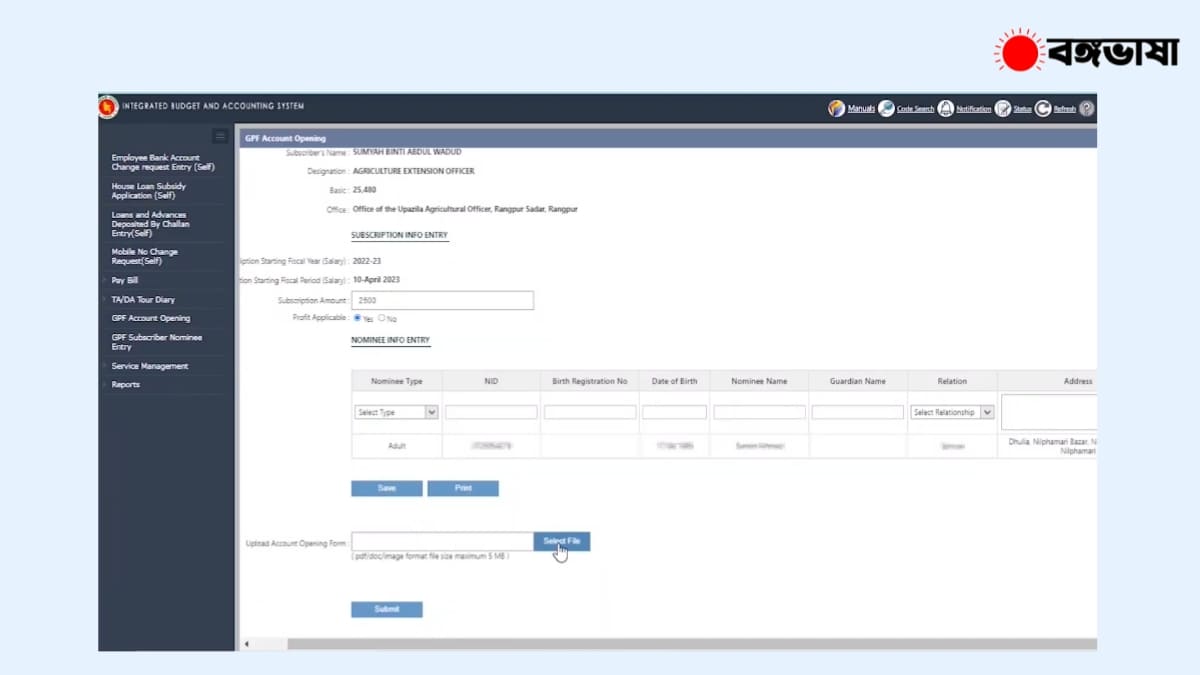This screenshot has height=675, width=1200.
Task: Open House Loan Subsidy Application menu item
Action: [x=148, y=190]
